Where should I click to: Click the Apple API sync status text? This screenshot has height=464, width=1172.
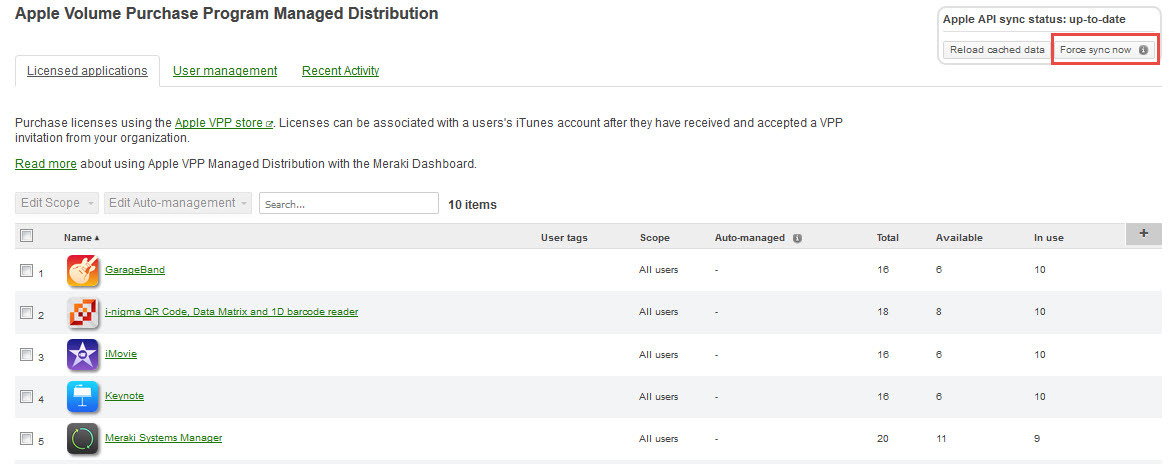click(x=1034, y=20)
